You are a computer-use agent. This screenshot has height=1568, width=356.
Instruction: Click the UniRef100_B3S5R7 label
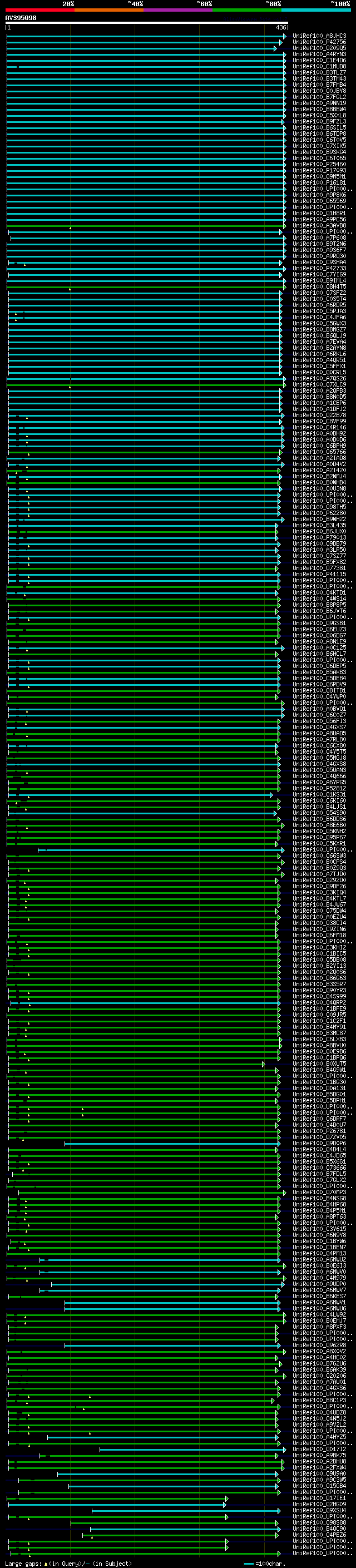click(319, 985)
